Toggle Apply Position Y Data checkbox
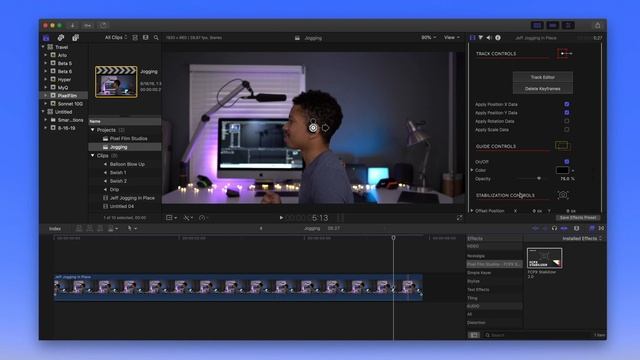 [567, 112]
